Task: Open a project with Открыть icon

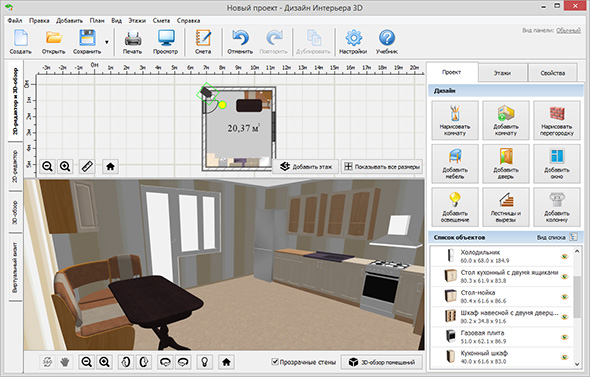Action: pos(53,41)
